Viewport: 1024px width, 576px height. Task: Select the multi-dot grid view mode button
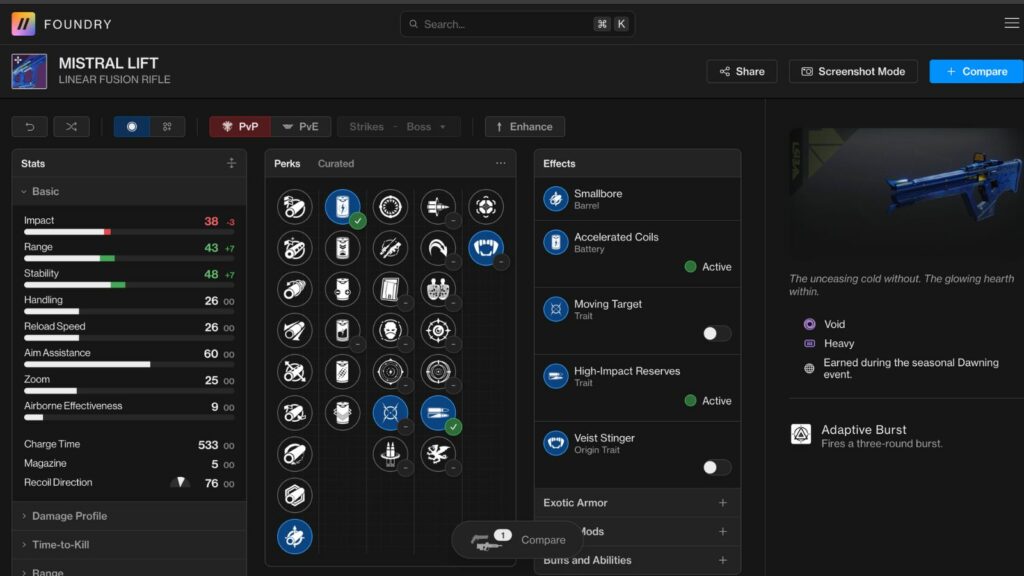pyautogui.click(x=167, y=127)
